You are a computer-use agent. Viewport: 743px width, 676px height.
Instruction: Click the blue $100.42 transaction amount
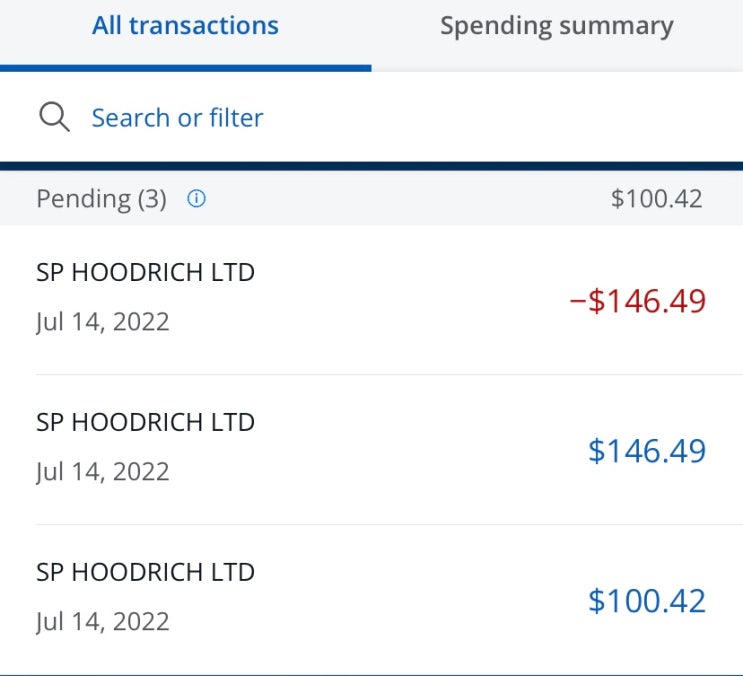(647, 601)
